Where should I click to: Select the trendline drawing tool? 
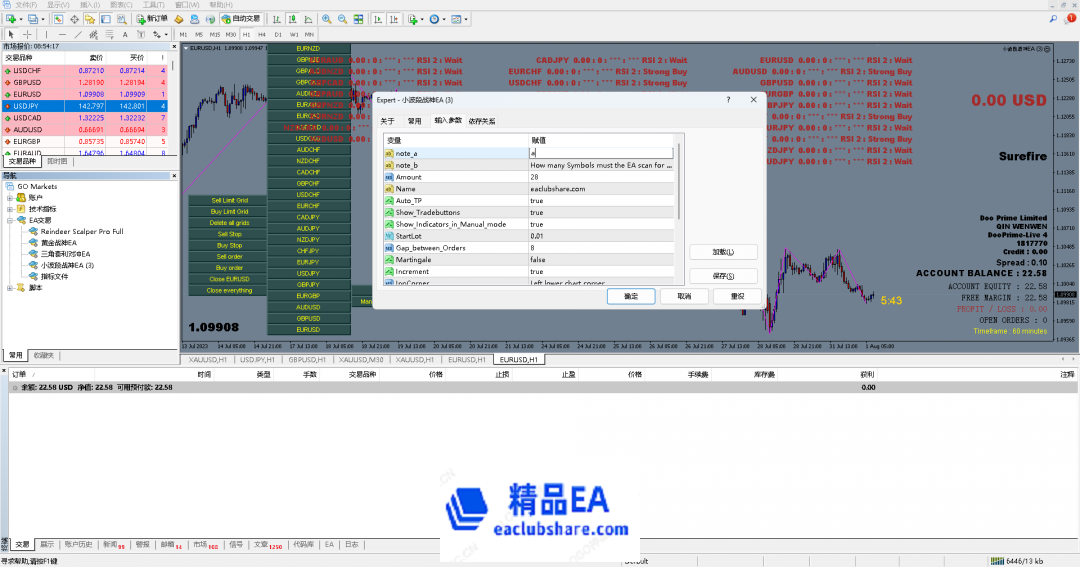tap(77, 34)
